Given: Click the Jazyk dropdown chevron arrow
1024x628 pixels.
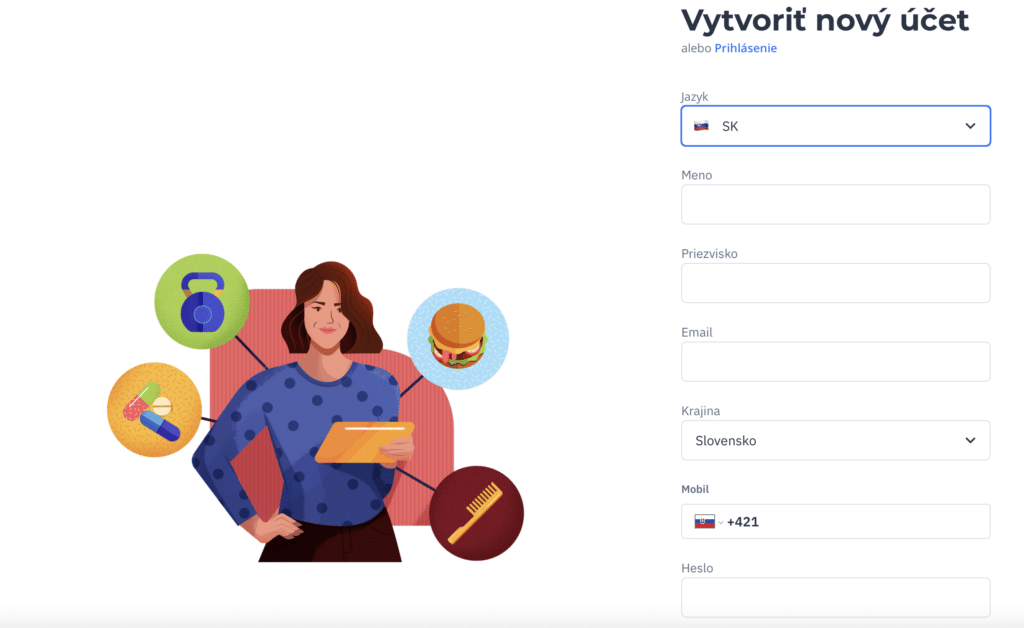Looking at the screenshot, I should [970, 126].
